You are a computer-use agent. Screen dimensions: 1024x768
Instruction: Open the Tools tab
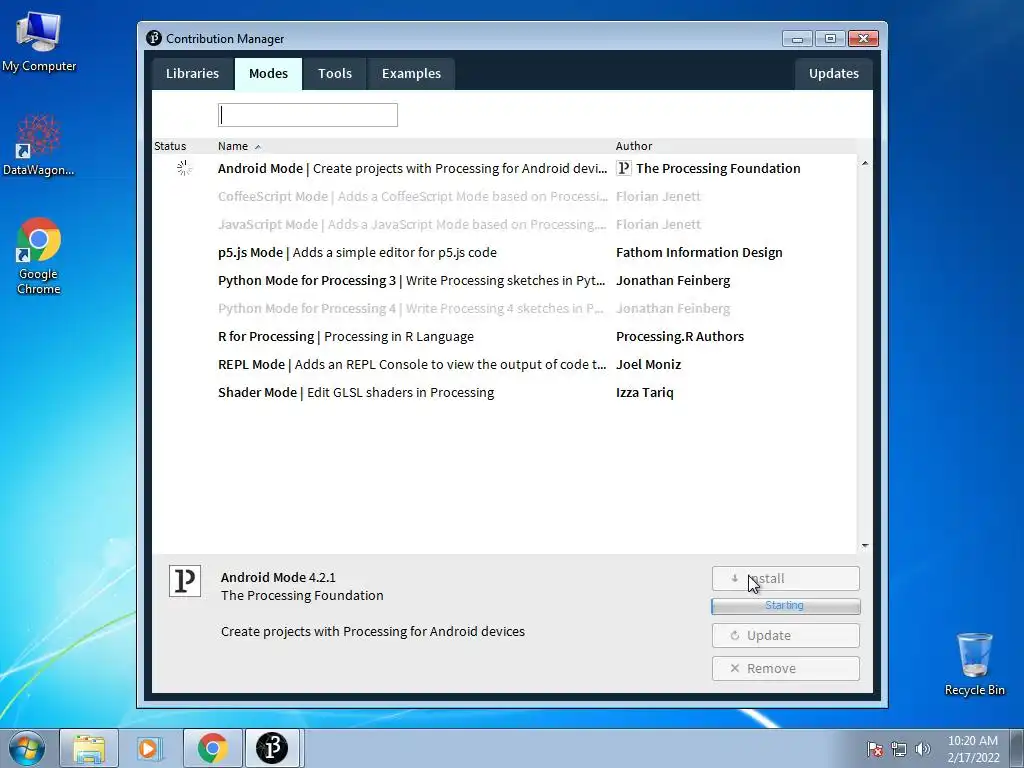tap(335, 74)
